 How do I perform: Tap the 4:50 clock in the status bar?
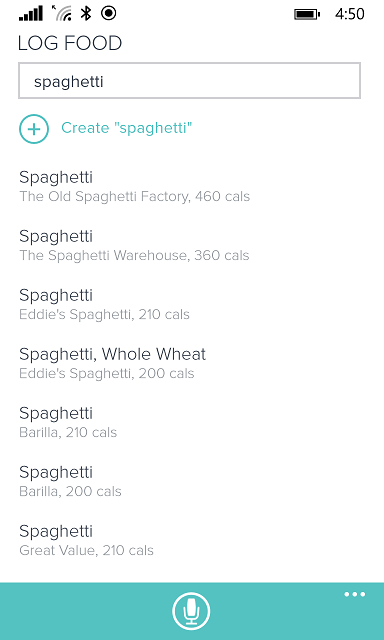pos(350,14)
